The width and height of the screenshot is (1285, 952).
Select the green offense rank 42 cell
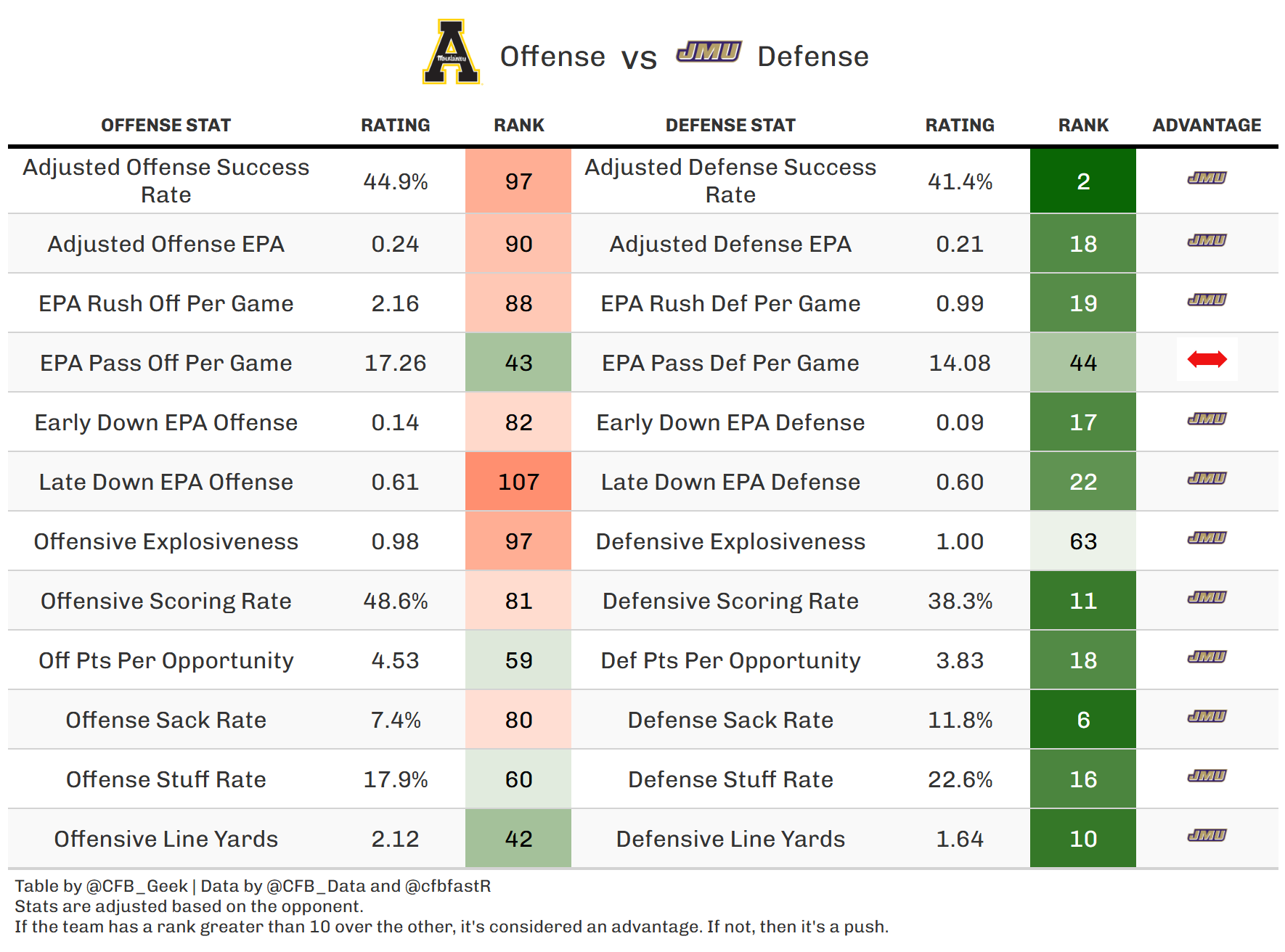[x=518, y=839]
